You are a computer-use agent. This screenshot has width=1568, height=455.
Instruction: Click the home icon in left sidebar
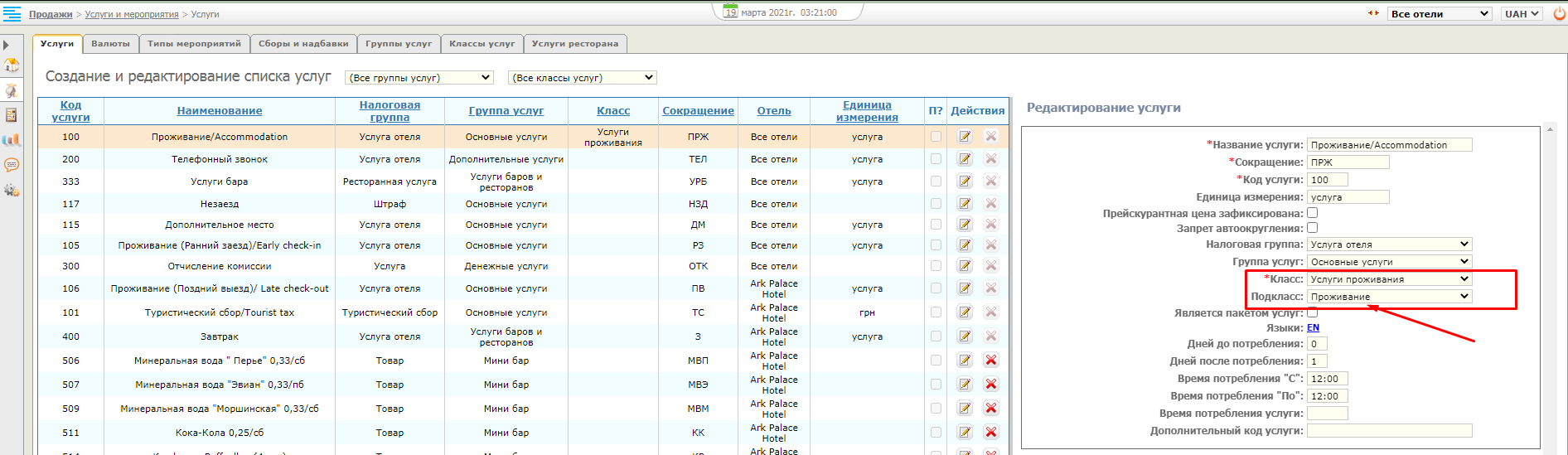[12, 65]
